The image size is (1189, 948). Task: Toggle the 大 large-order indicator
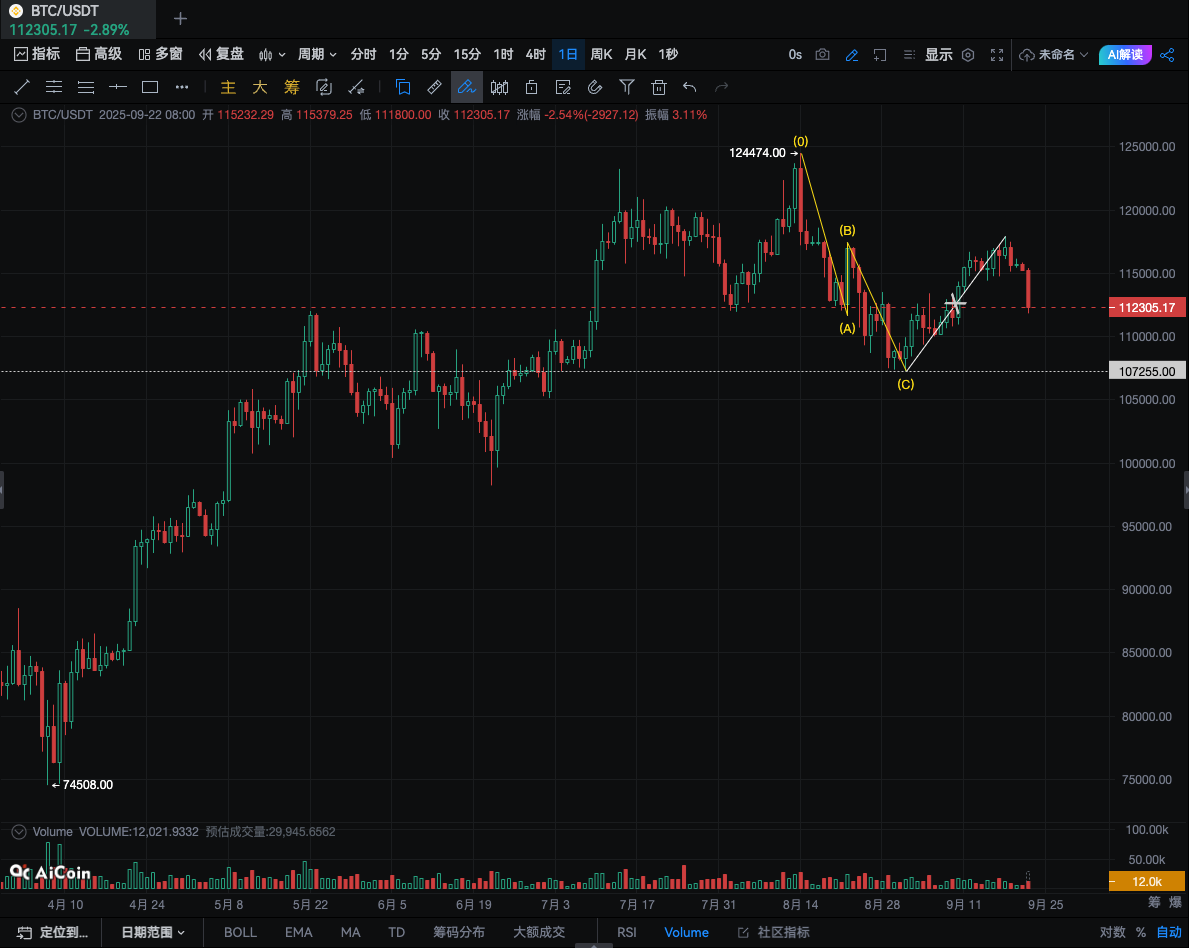point(259,87)
